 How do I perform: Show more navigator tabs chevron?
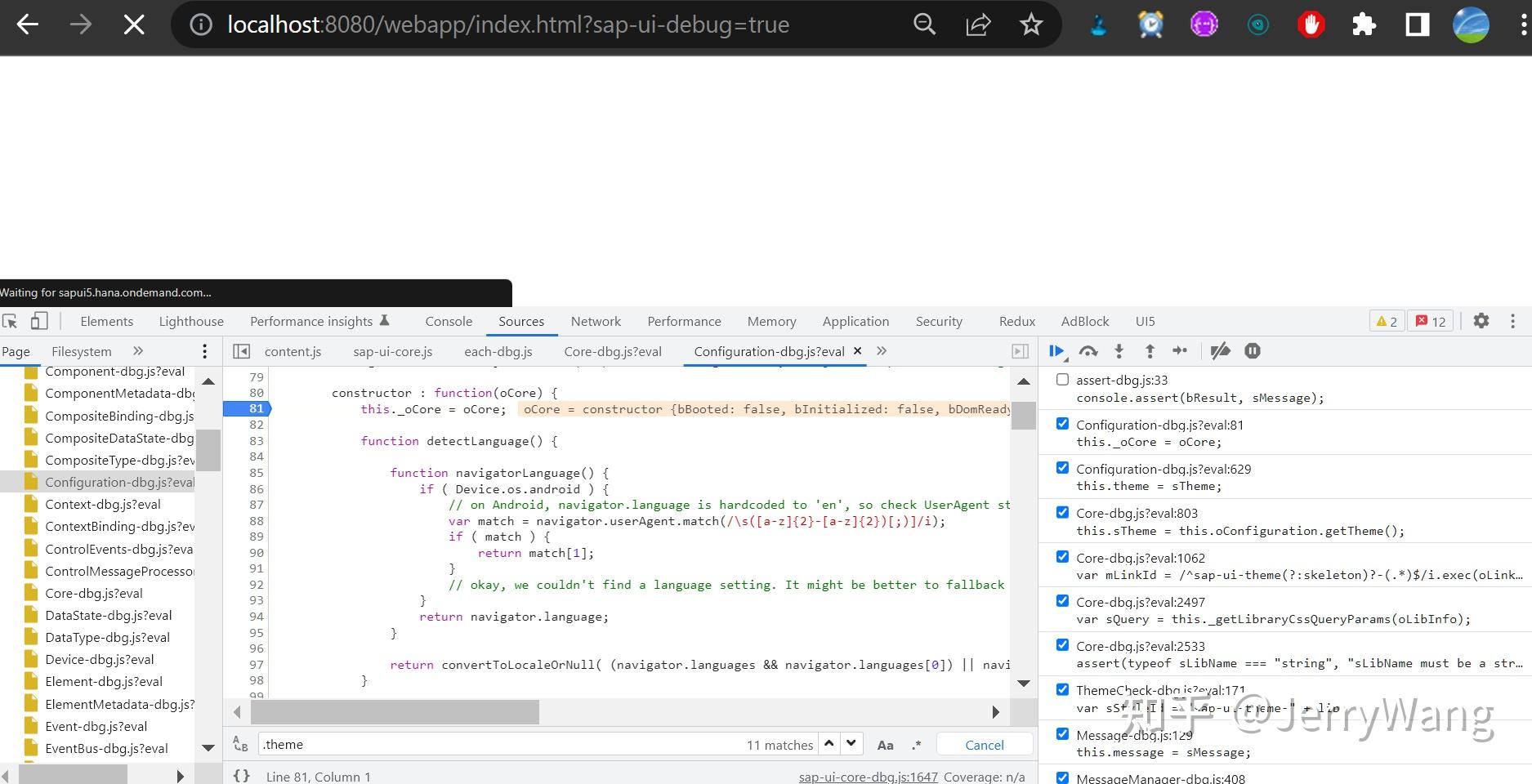(138, 351)
